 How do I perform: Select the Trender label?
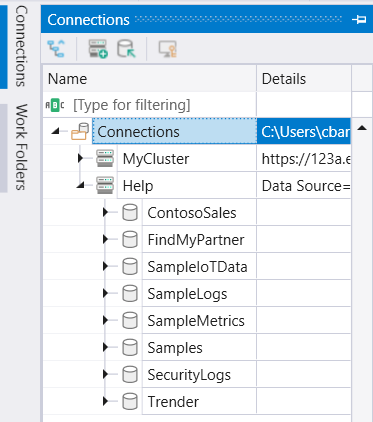point(173,402)
